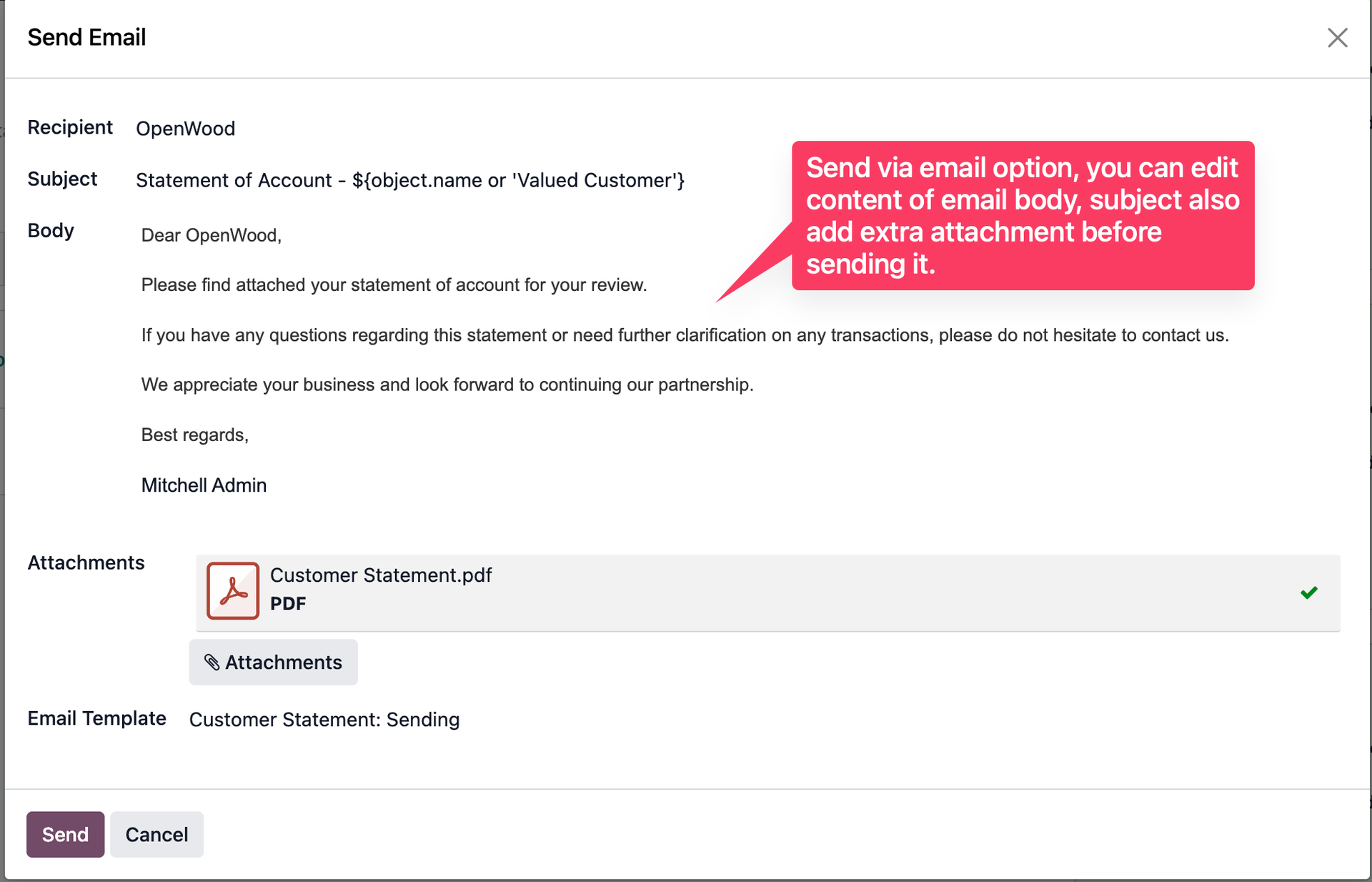Click the PDF file icon on Customer Statement.pdf
This screenshot has height=882, width=1372.
tap(232, 590)
